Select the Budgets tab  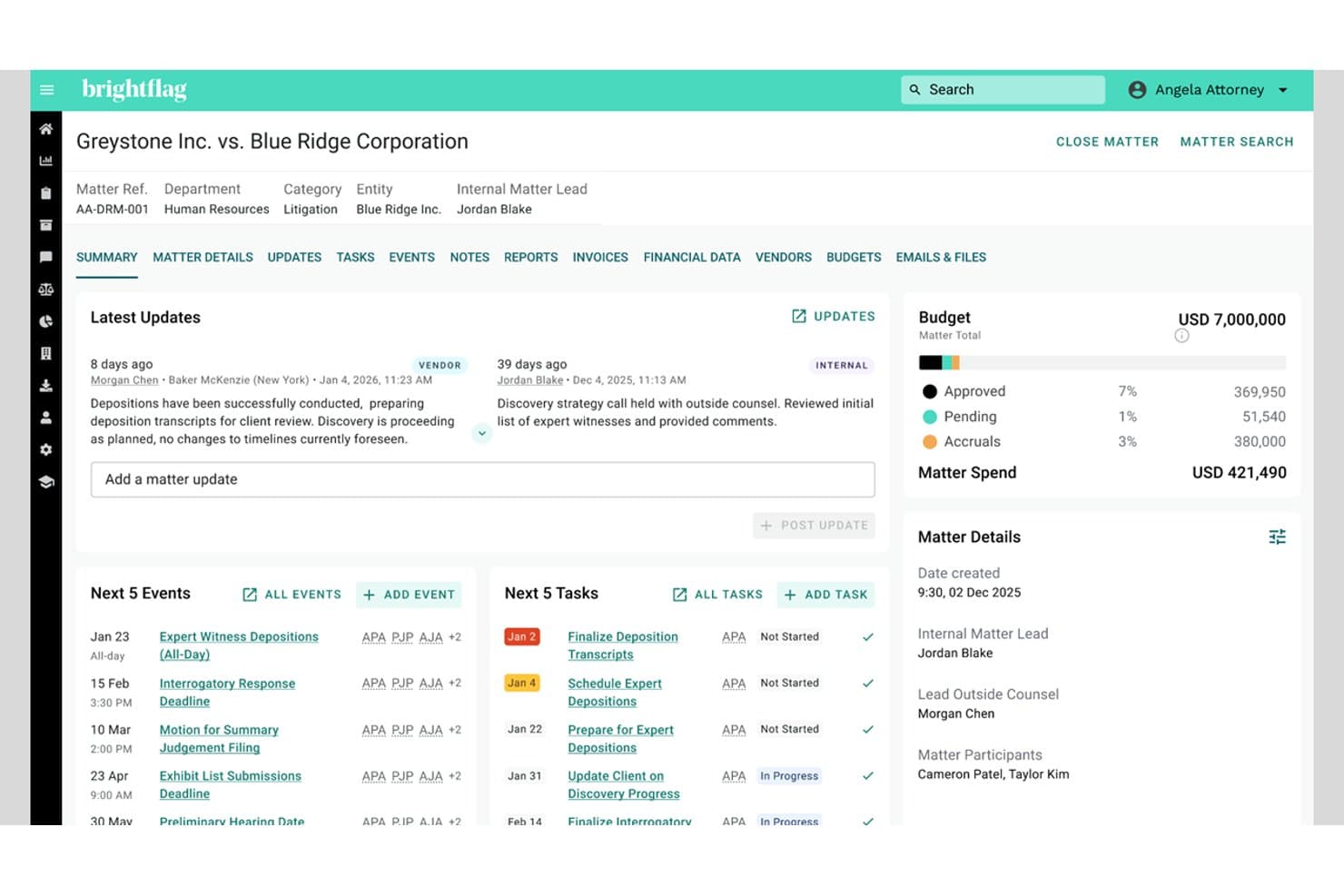coord(854,258)
